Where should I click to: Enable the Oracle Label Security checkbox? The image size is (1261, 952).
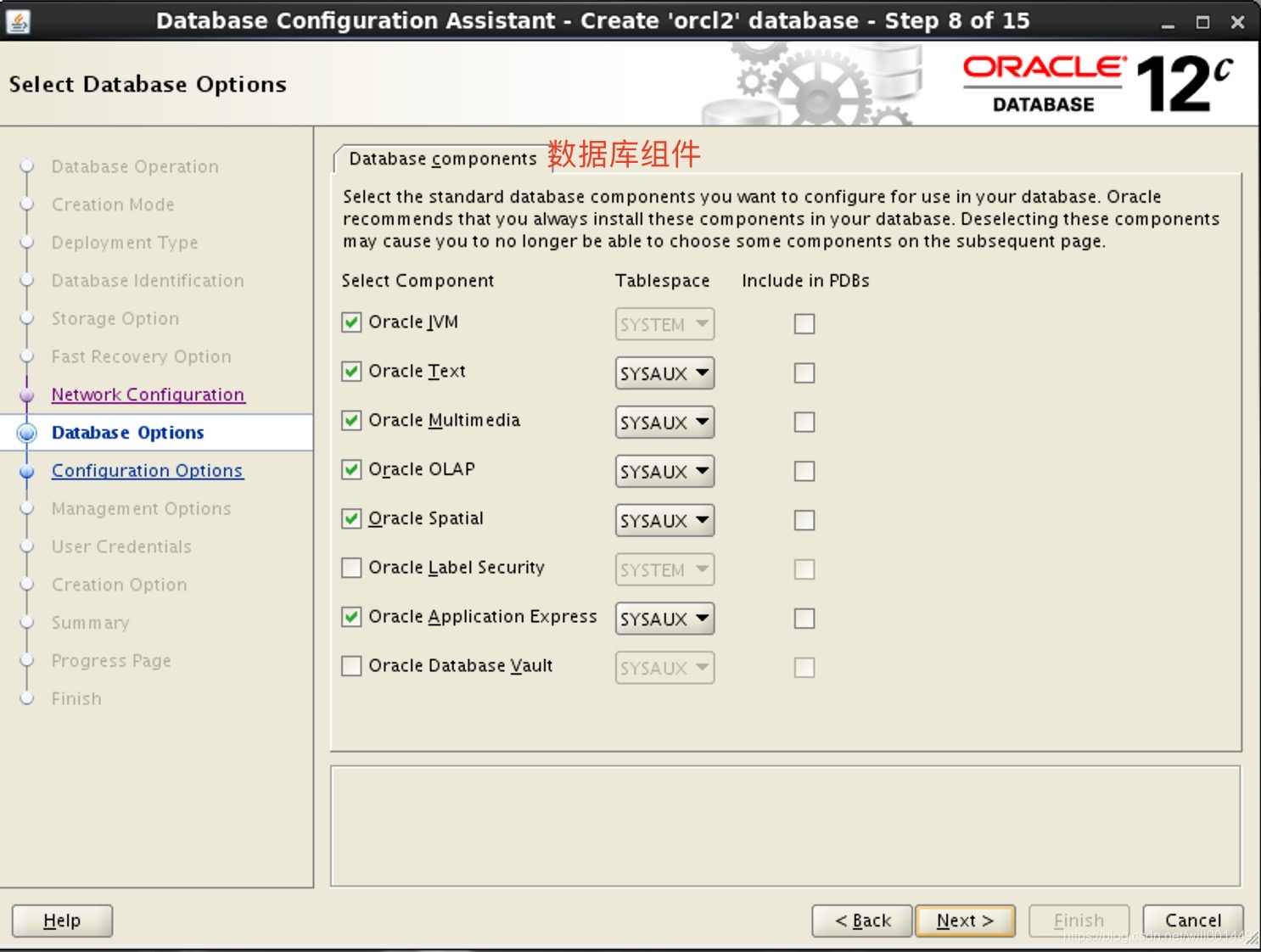click(351, 568)
